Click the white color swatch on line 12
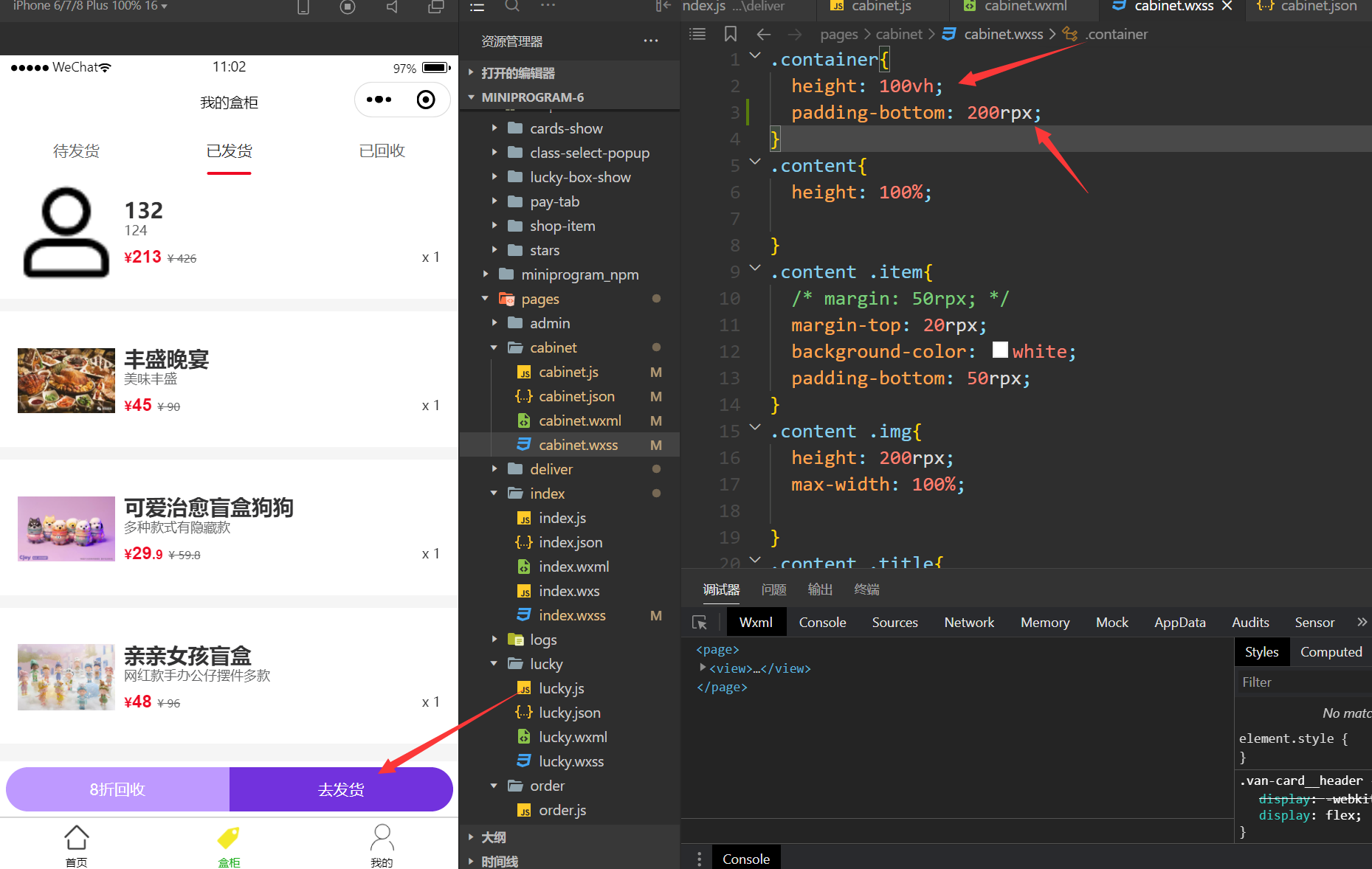This screenshot has width=1372, height=869. click(999, 350)
